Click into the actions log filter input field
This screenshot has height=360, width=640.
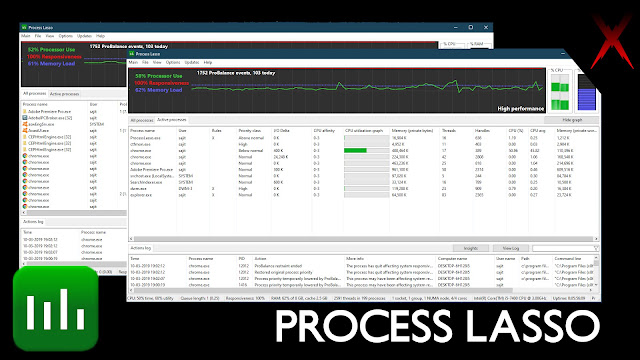click(x=563, y=248)
